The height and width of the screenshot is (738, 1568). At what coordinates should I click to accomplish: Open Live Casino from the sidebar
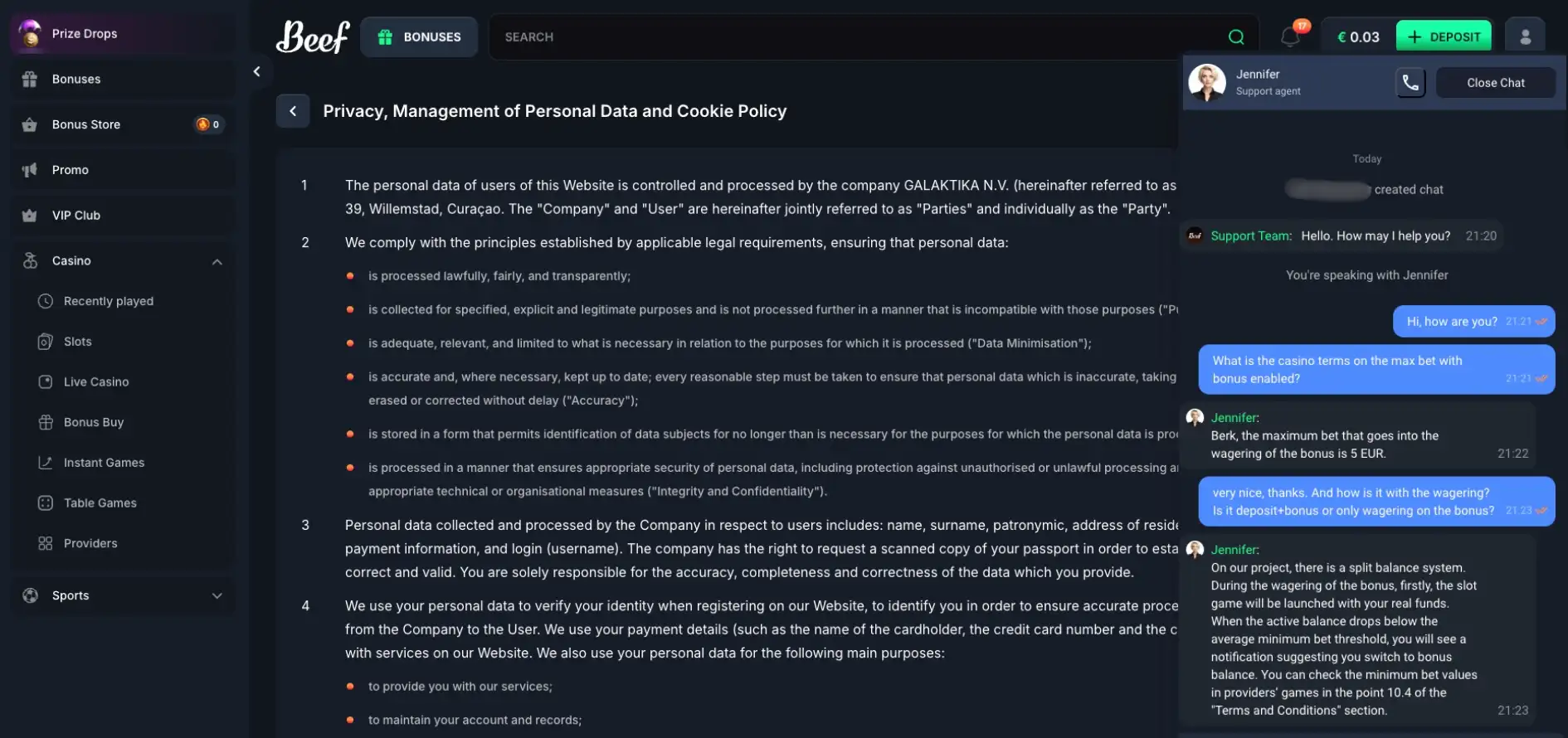(96, 382)
